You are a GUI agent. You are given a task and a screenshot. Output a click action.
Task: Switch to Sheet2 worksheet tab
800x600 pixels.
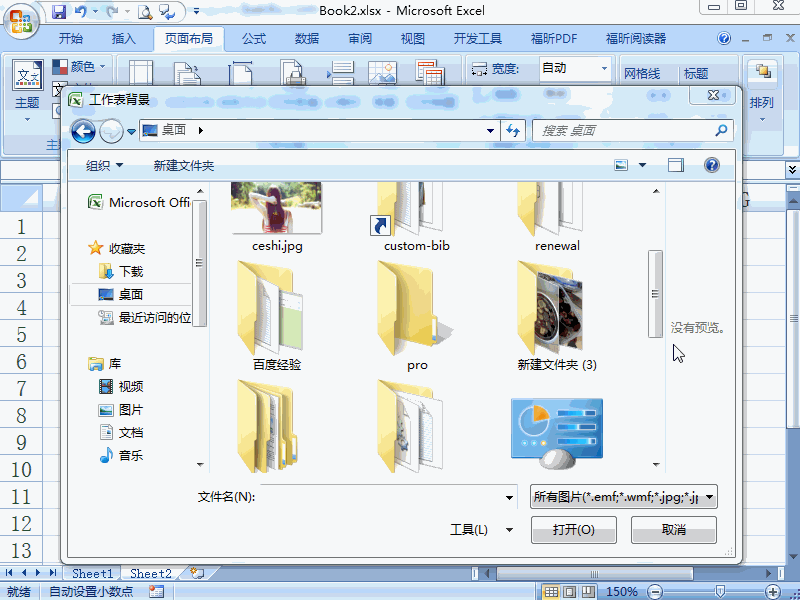point(151,573)
